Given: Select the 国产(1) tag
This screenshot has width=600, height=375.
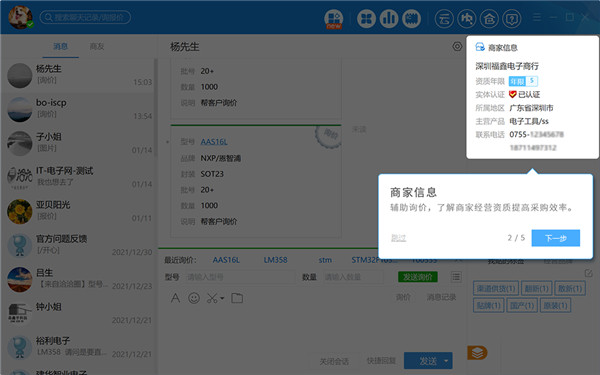Looking at the screenshot, I should (522, 305).
